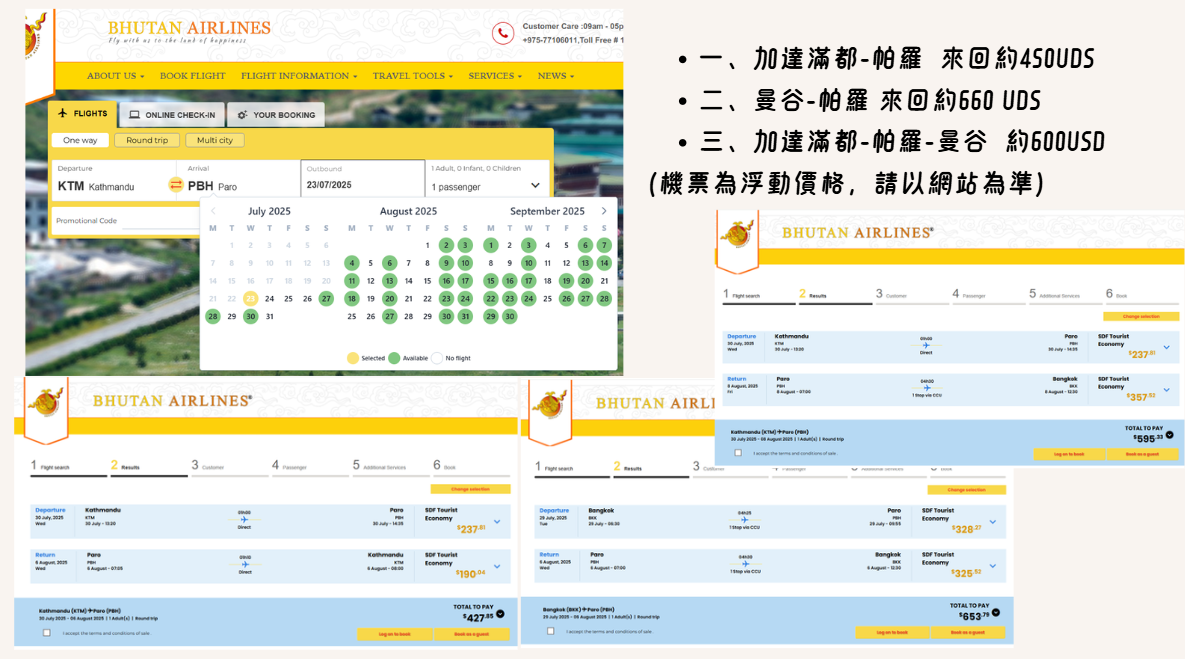The image size is (1185, 659).
Task: Switch to the FLIGHTS tab
Action: coord(83,113)
